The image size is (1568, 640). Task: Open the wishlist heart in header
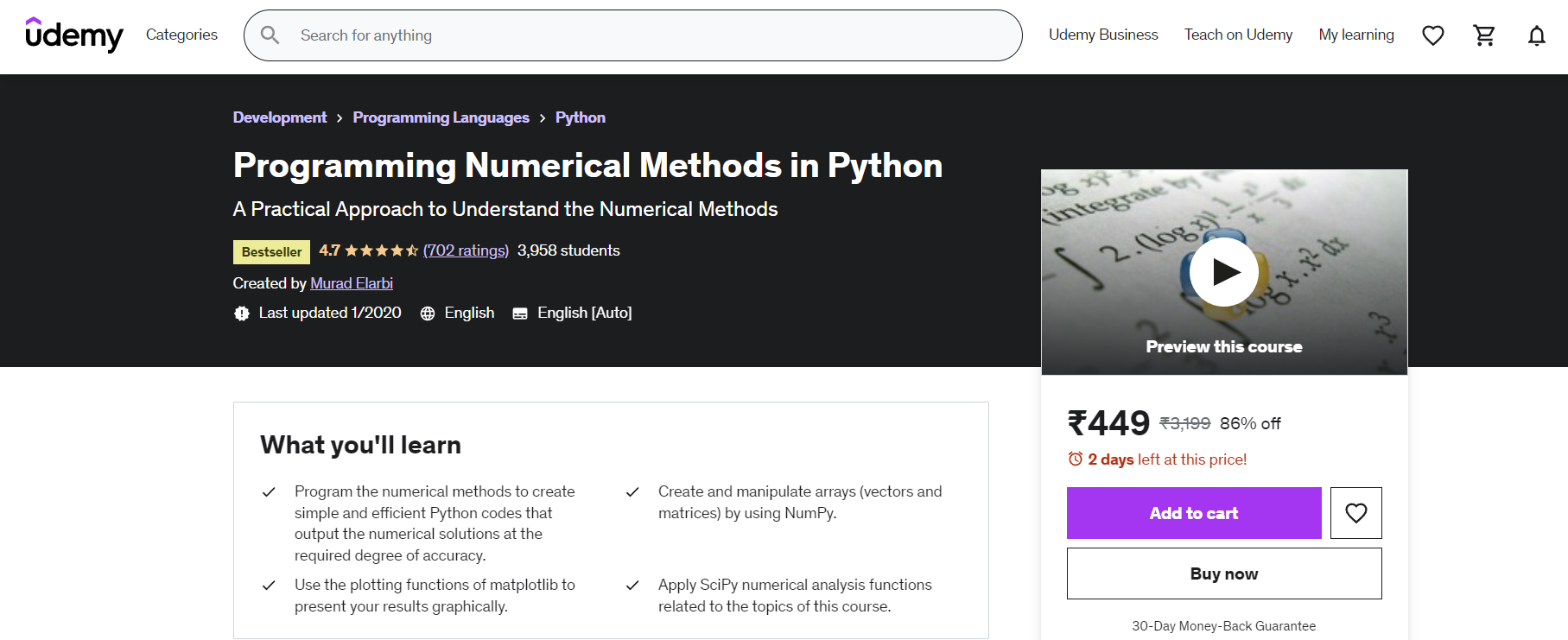pyautogui.click(x=1433, y=35)
